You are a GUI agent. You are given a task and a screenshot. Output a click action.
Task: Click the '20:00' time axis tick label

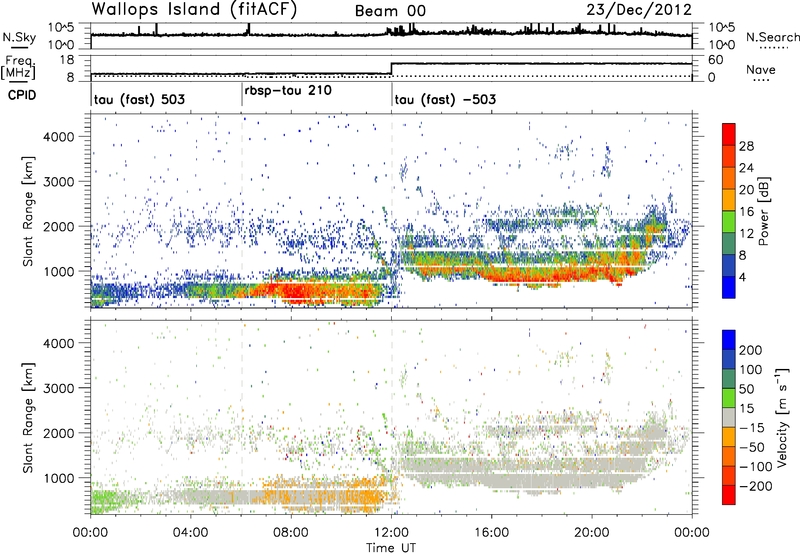point(591,533)
